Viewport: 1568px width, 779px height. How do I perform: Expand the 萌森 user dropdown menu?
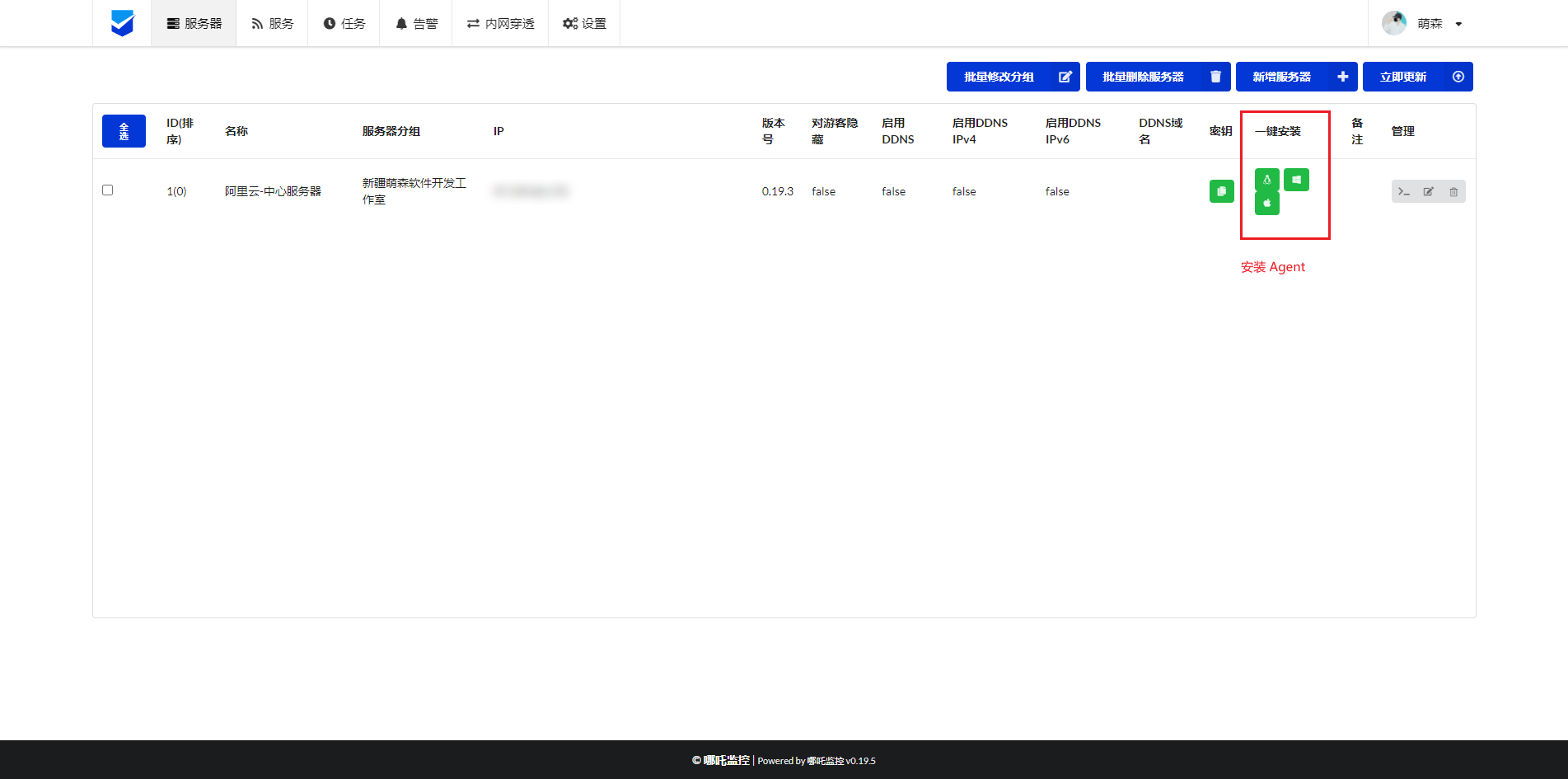coord(1458,24)
